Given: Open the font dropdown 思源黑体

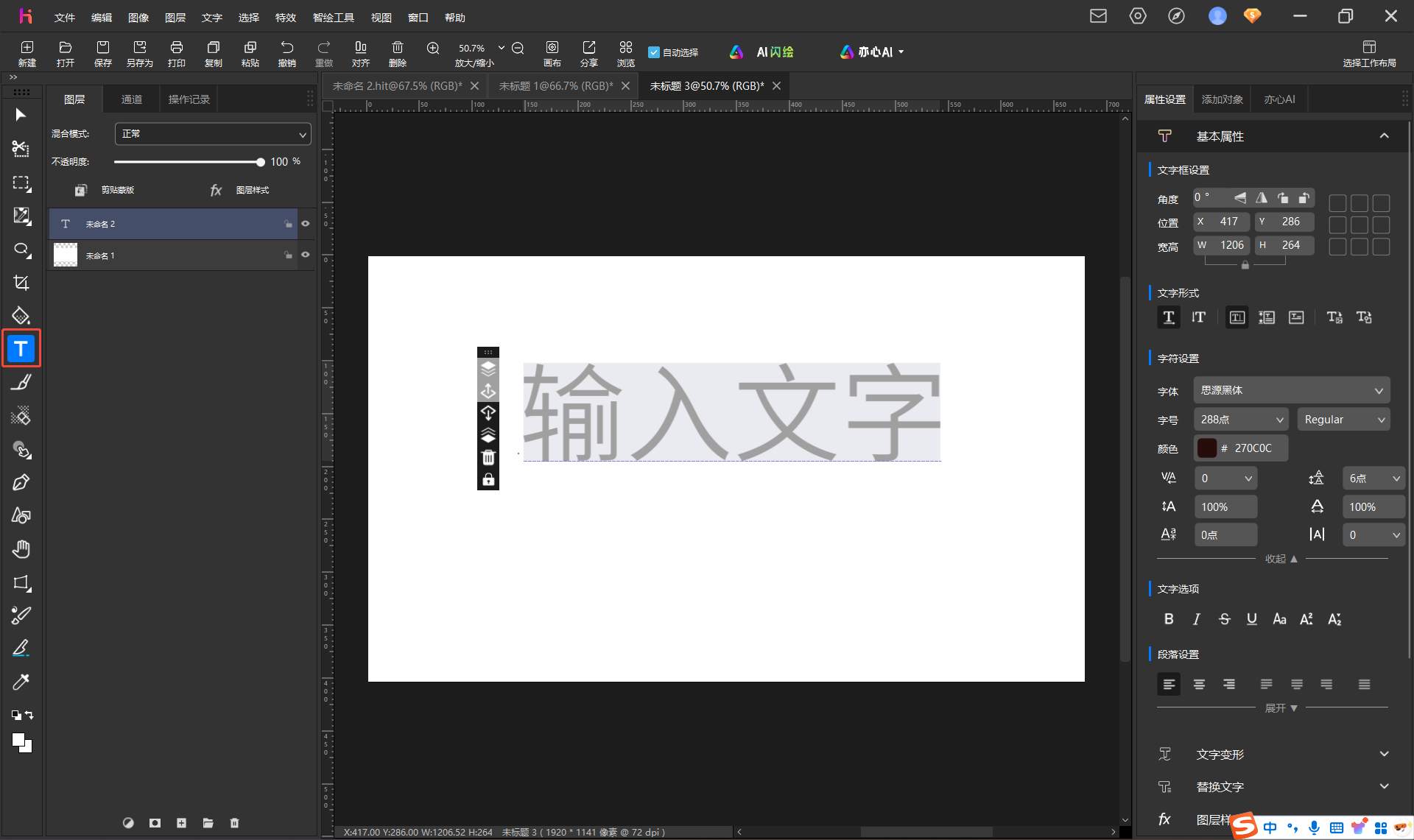Looking at the screenshot, I should pos(1292,390).
